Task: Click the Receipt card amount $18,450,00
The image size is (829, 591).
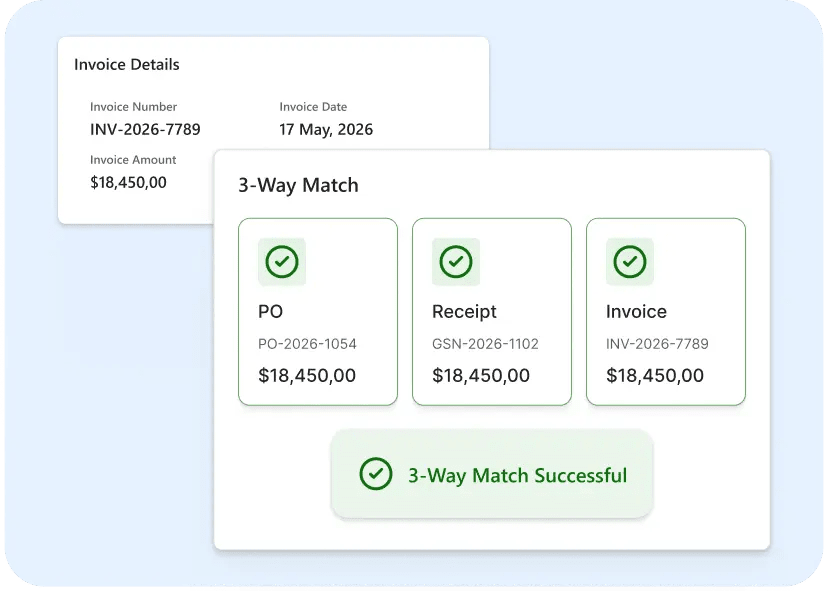Action: (x=481, y=375)
